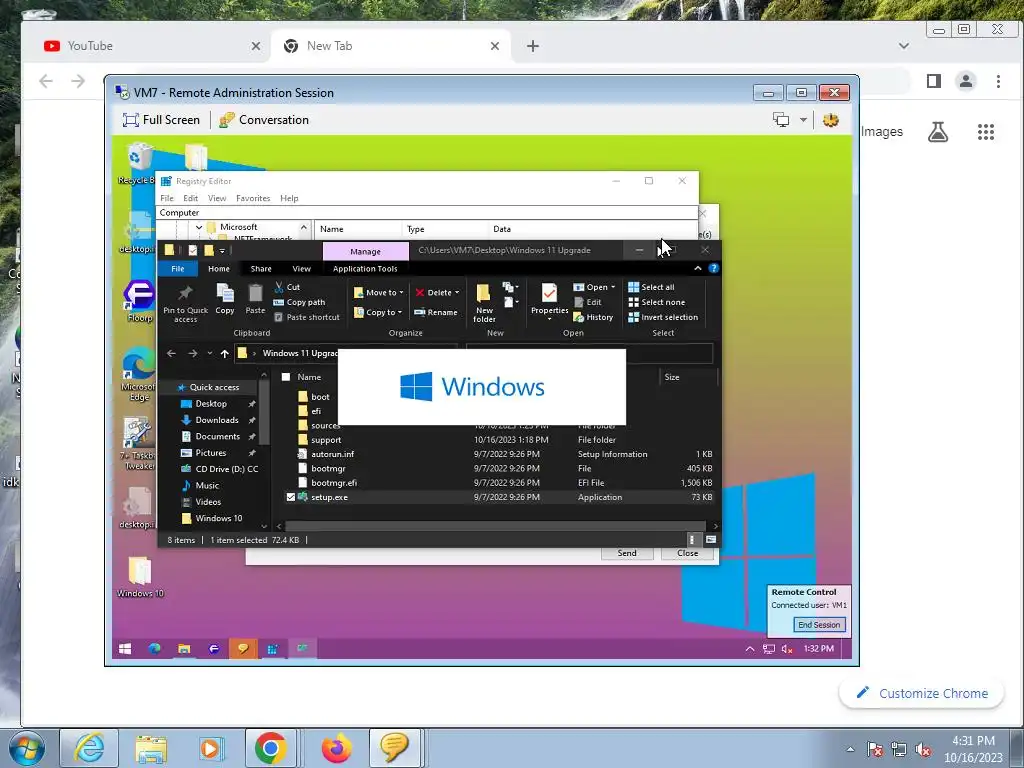The width and height of the screenshot is (1024, 768).
Task: Click End Session in Remote Control panel
Action: point(819,624)
